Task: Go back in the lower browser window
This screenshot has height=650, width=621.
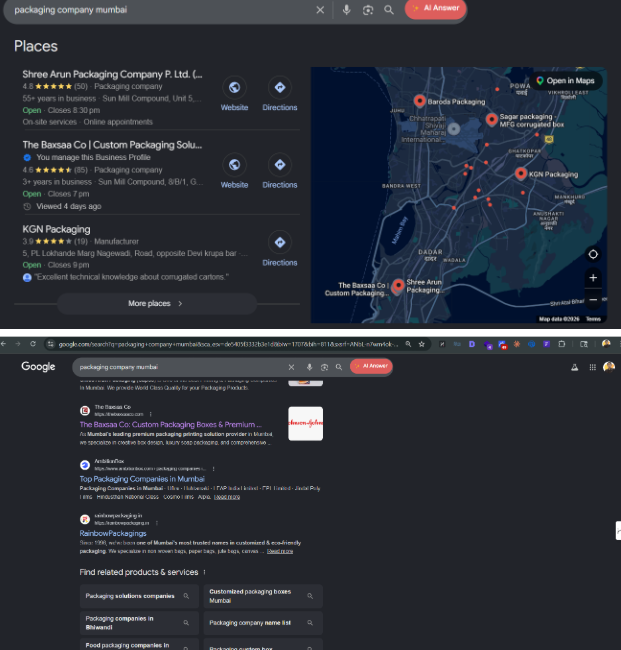Action: [x=3, y=344]
